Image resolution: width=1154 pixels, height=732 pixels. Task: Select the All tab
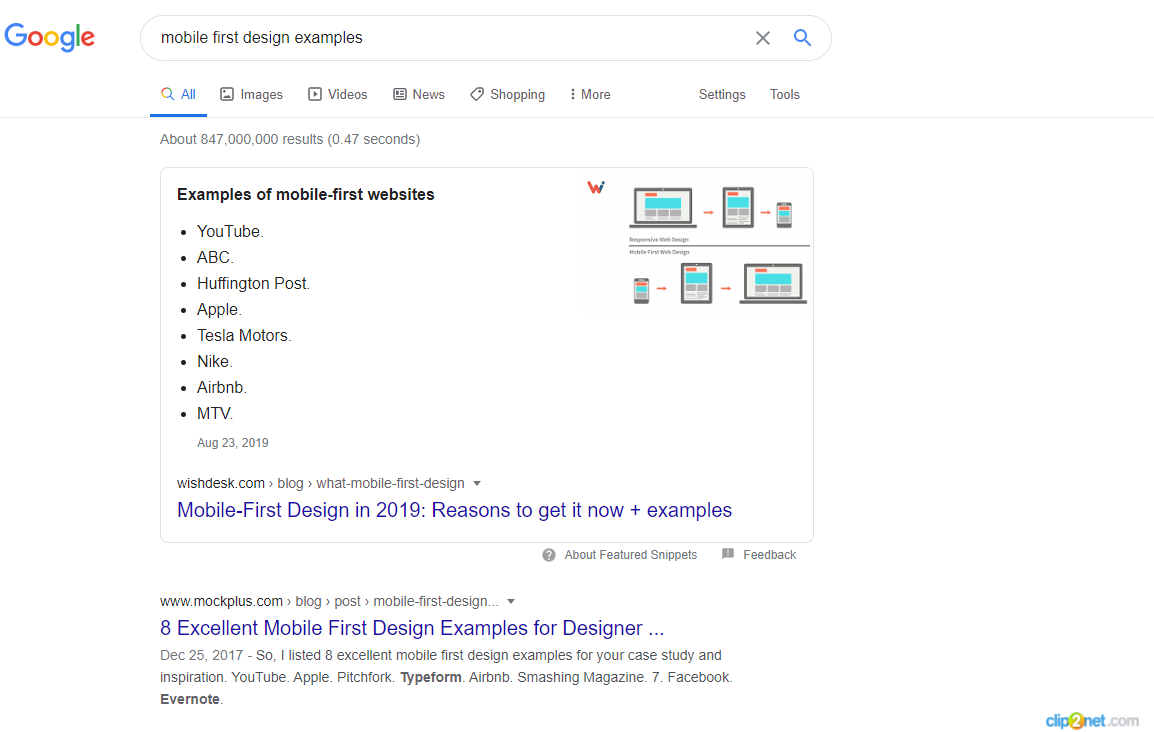(178, 94)
